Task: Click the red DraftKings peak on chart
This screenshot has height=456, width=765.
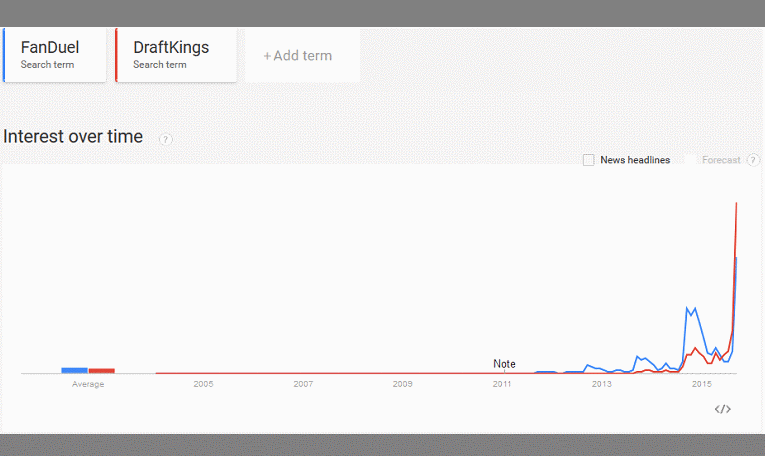Action: [736, 203]
